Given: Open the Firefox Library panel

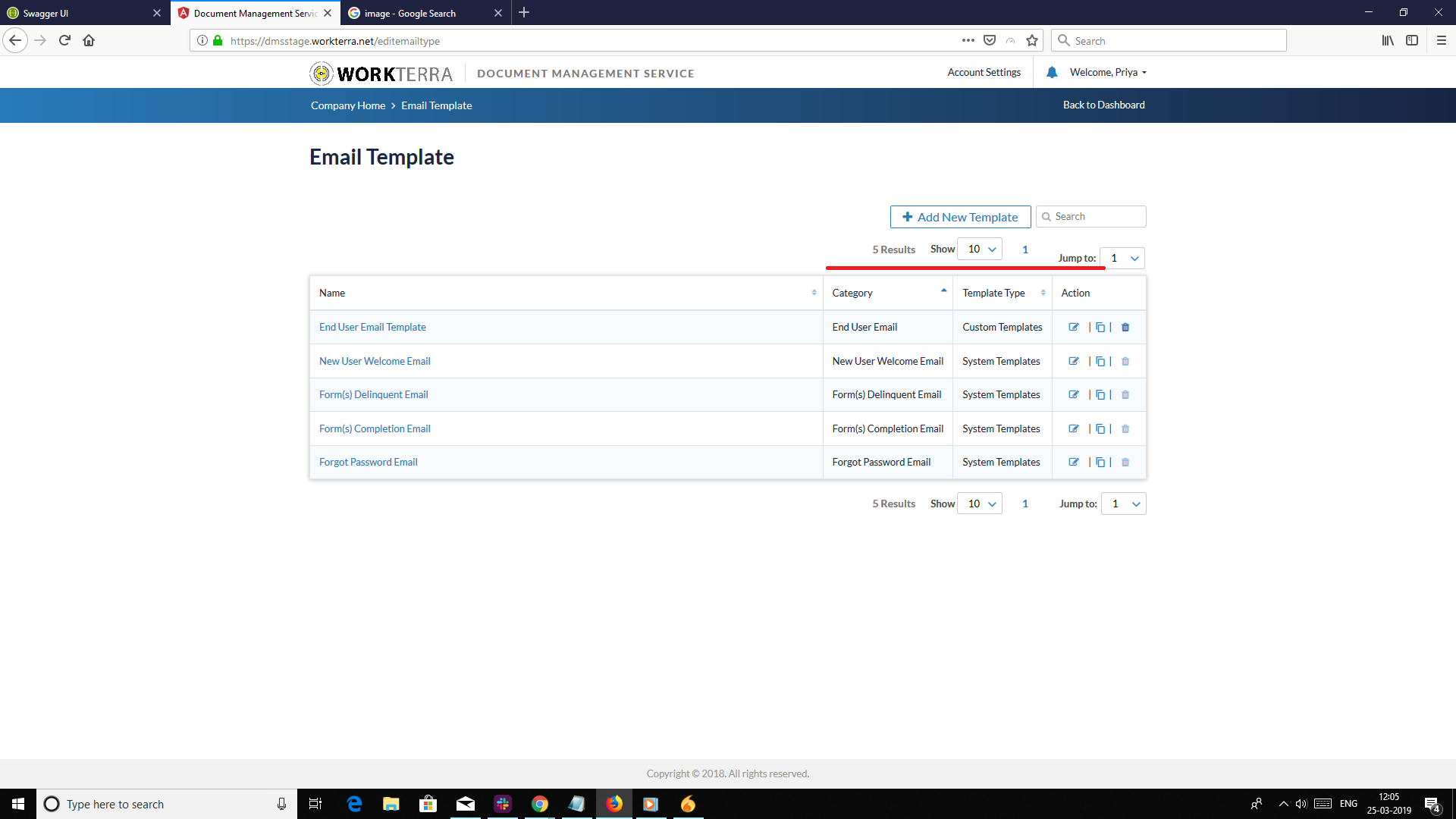Looking at the screenshot, I should point(1388,40).
